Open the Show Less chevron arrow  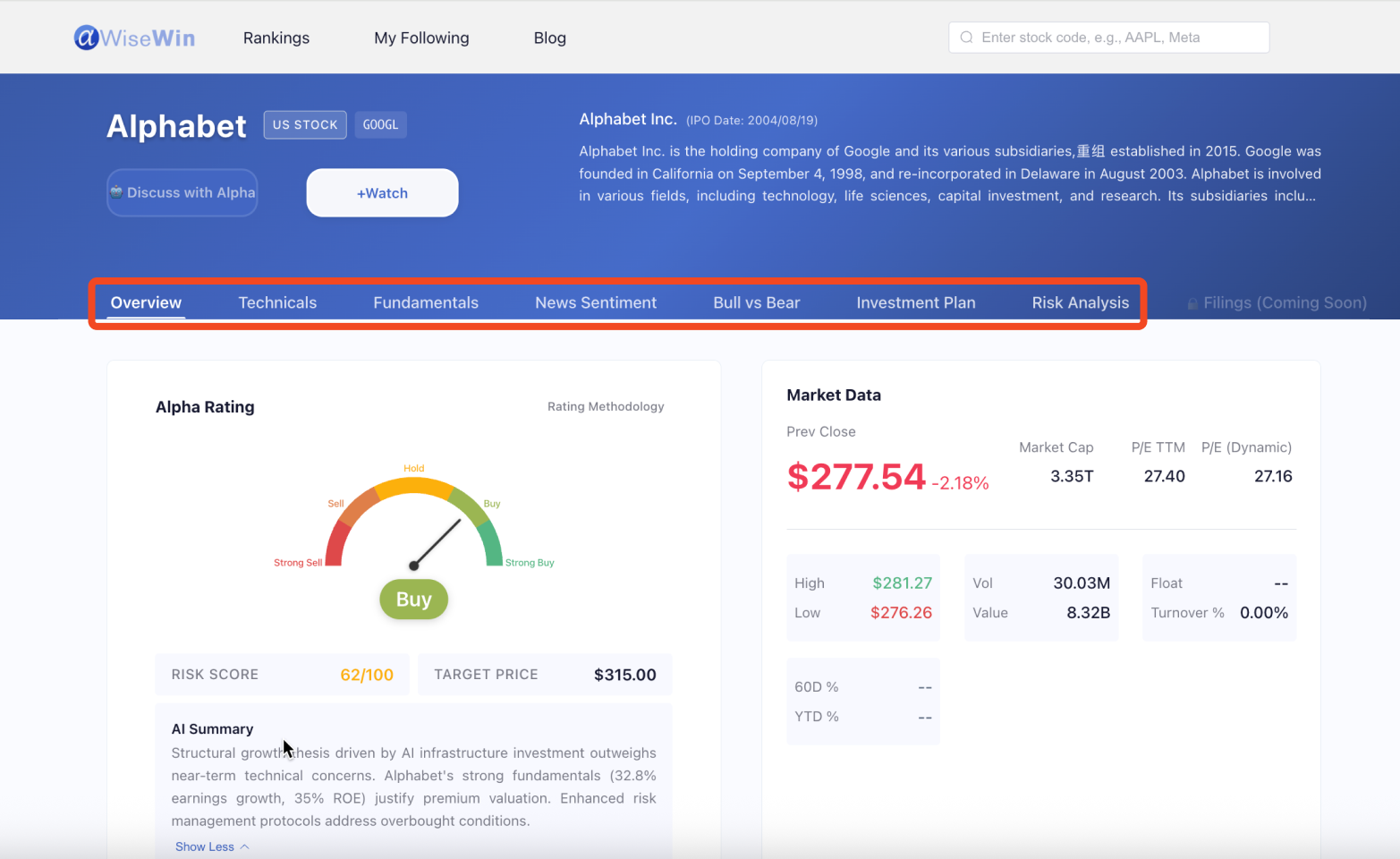click(x=244, y=846)
